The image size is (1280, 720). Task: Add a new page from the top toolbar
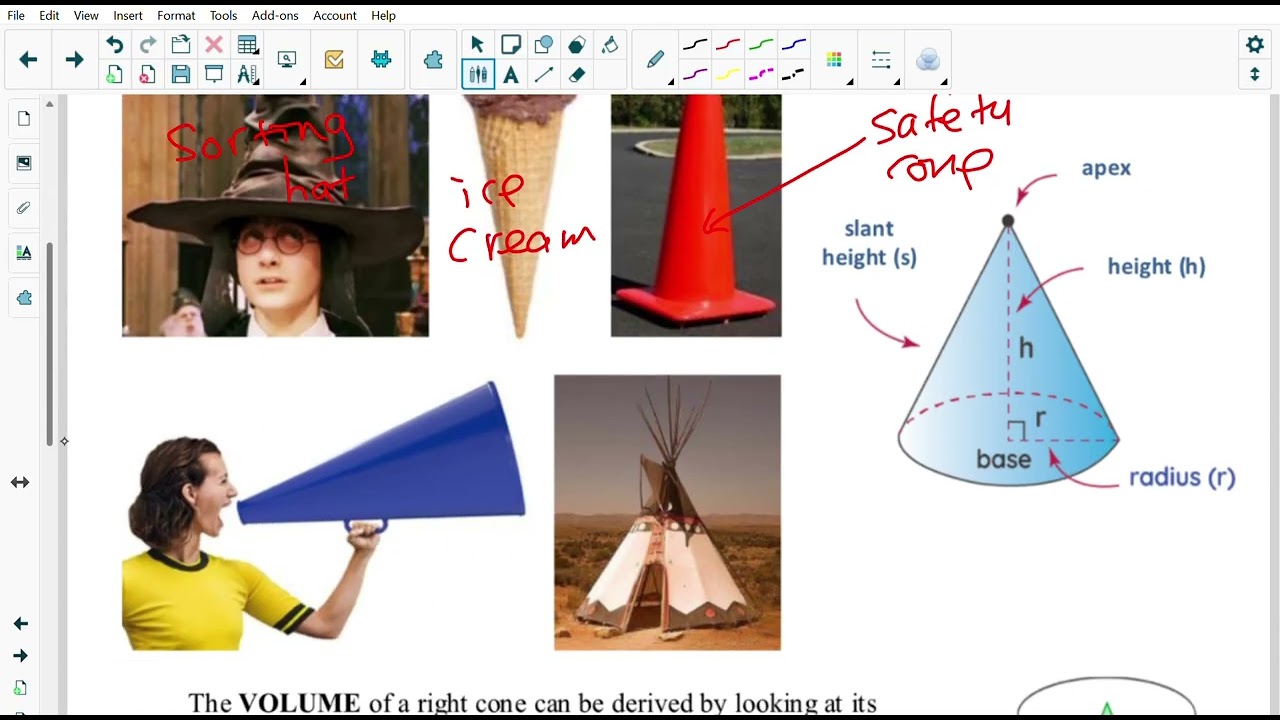click(115, 74)
